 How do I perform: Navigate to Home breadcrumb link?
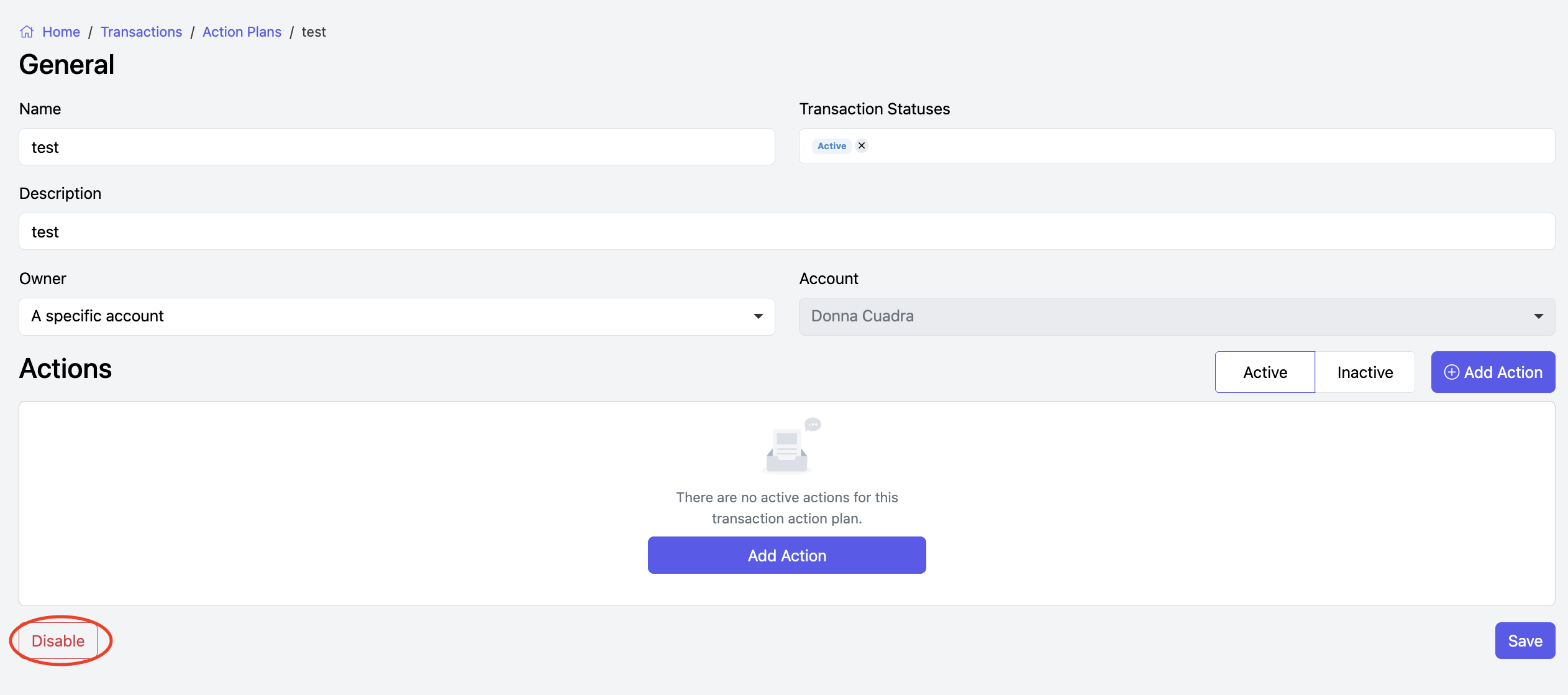tap(61, 32)
